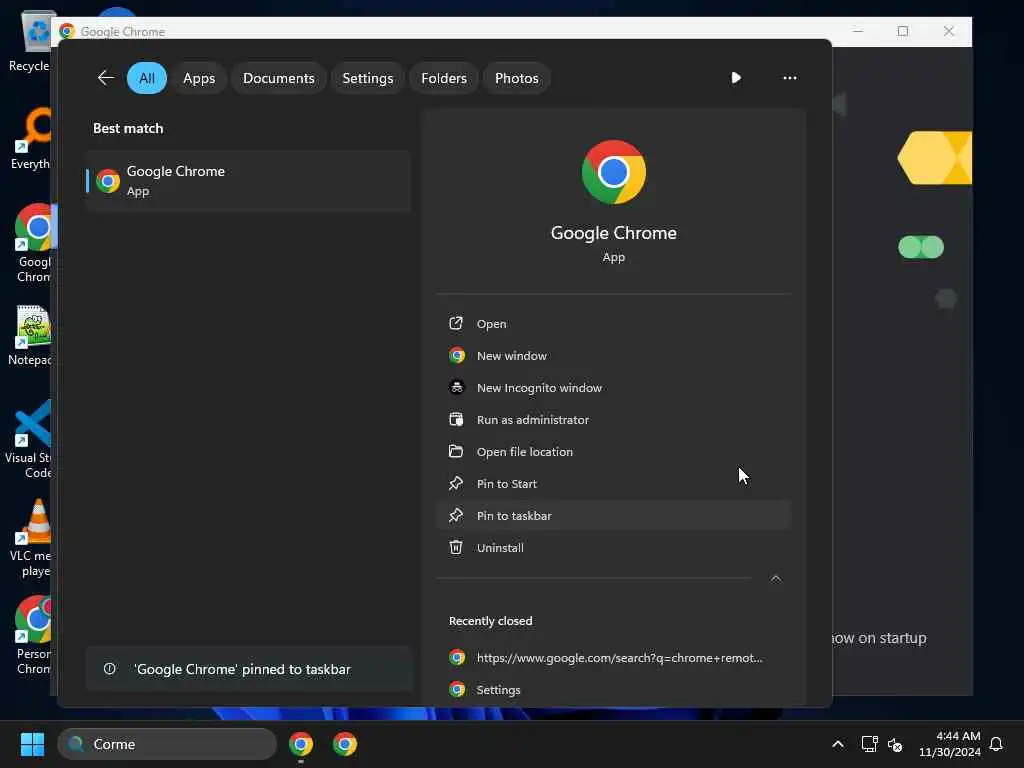This screenshot has height=768, width=1024.
Task: Select Run as administrator
Action: (613, 420)
